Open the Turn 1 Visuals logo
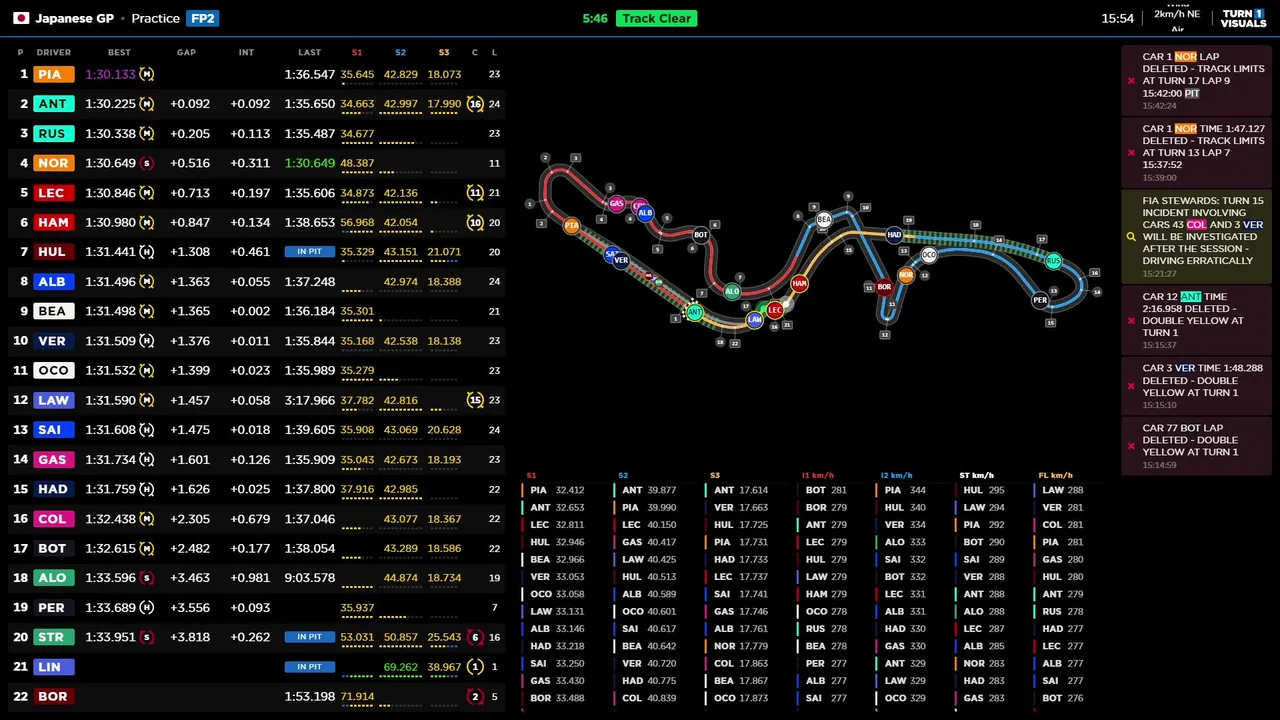This screenshot has height=720, width=1280. pyautogui.click(x=1243, y=18)
